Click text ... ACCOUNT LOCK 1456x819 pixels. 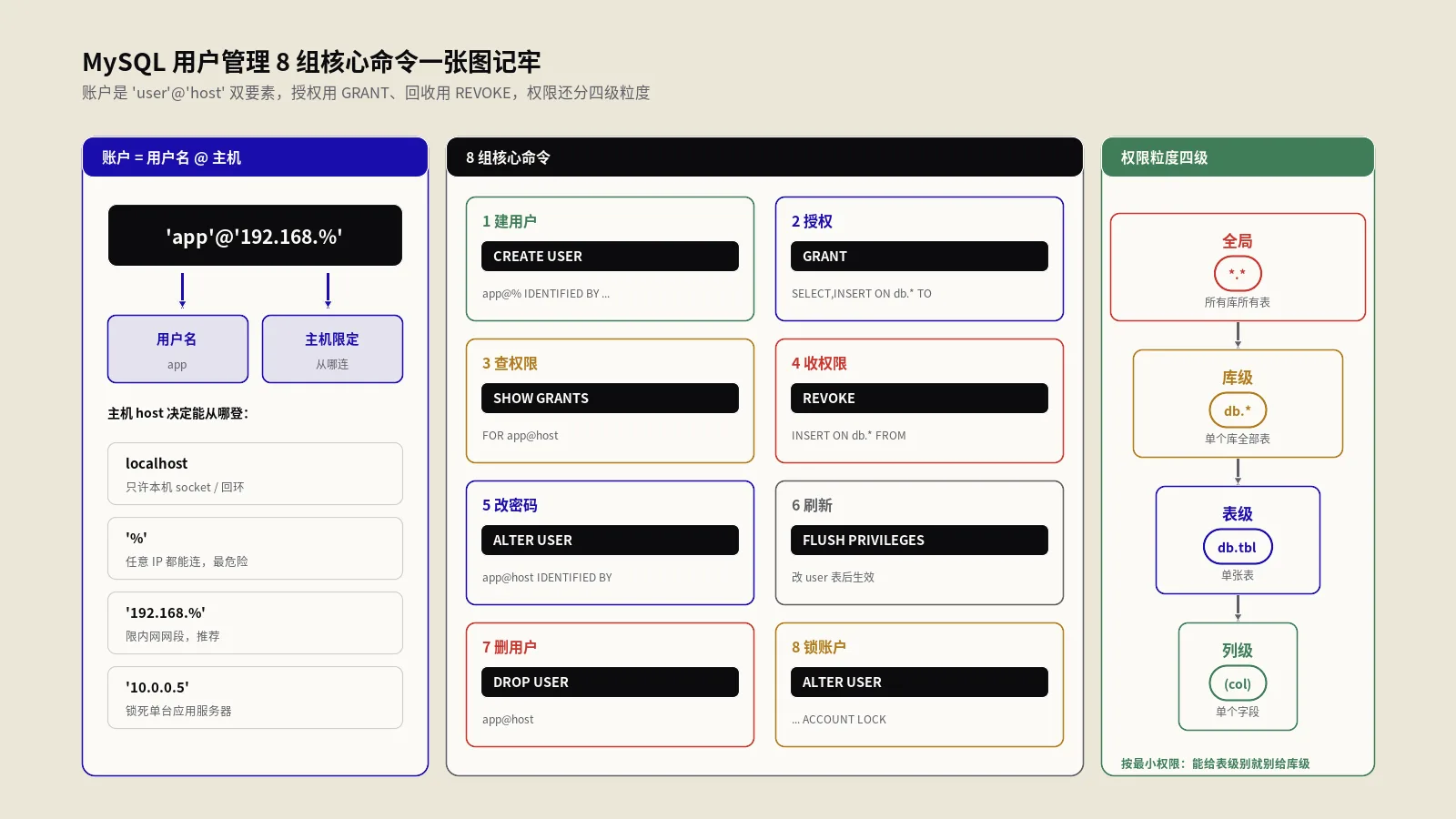coord(839,720)
